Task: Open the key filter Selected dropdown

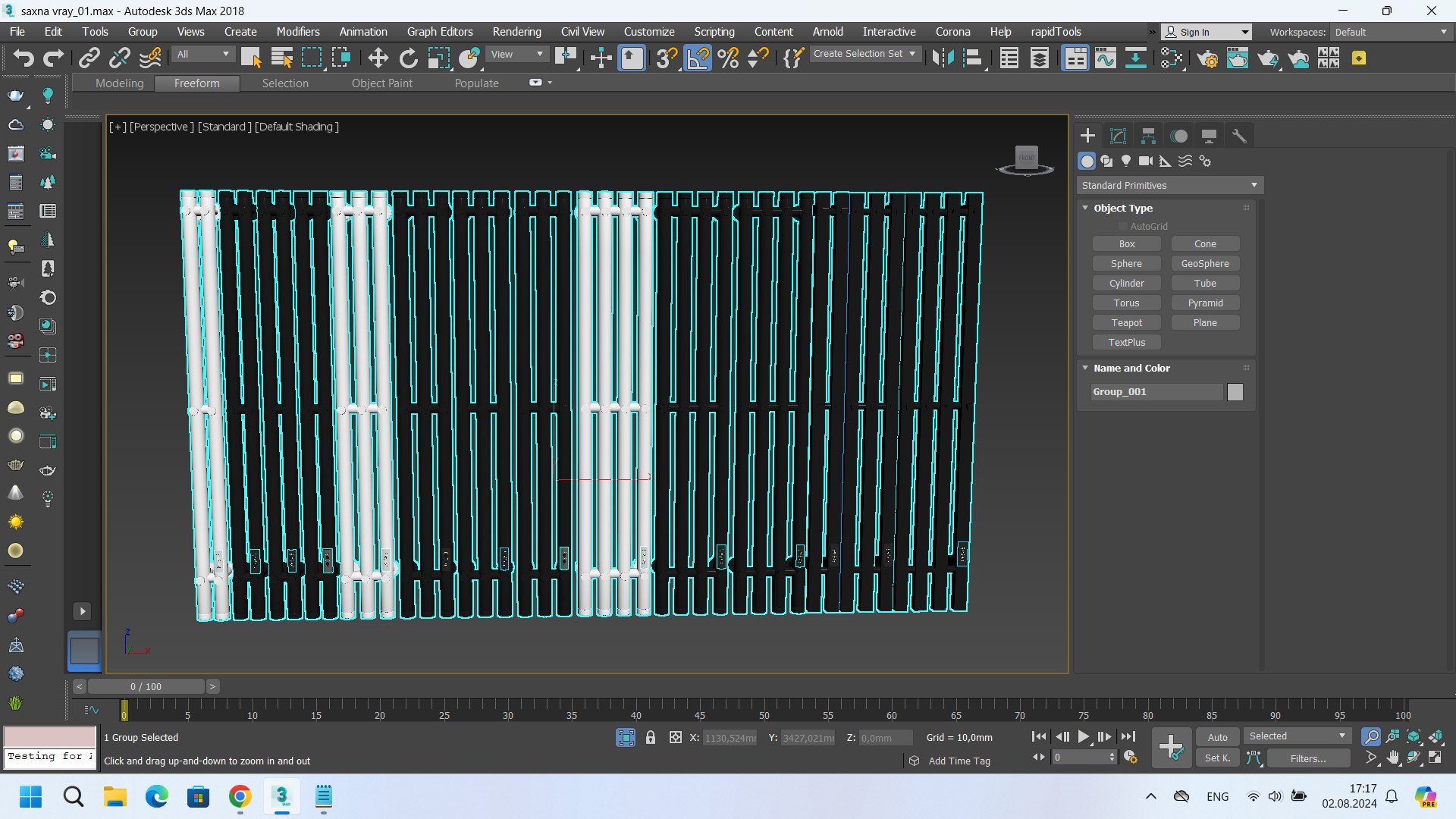Action: tap(1297, 736)
